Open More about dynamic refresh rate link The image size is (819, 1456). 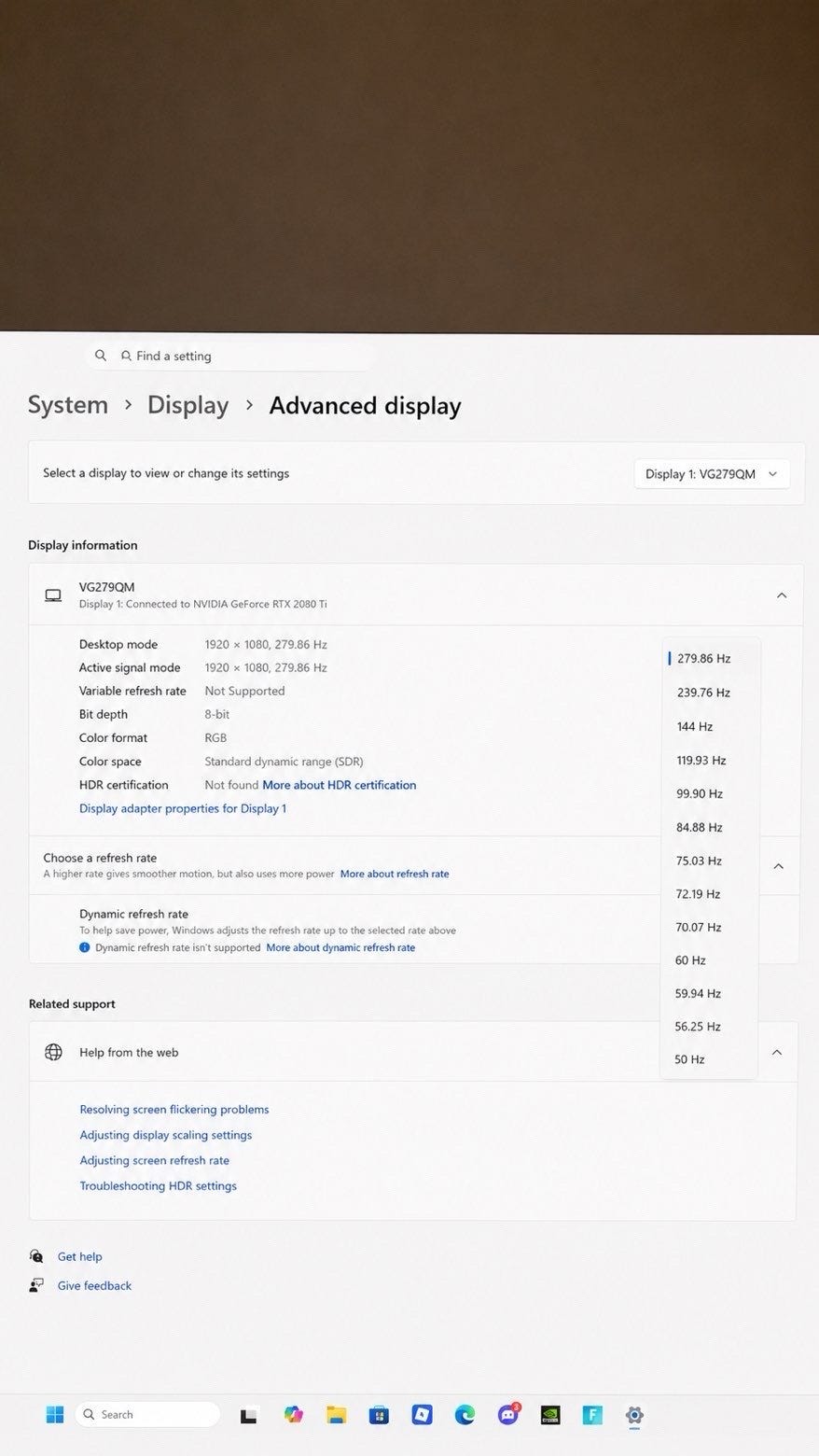pyautogui.click(x=340, y=947)
